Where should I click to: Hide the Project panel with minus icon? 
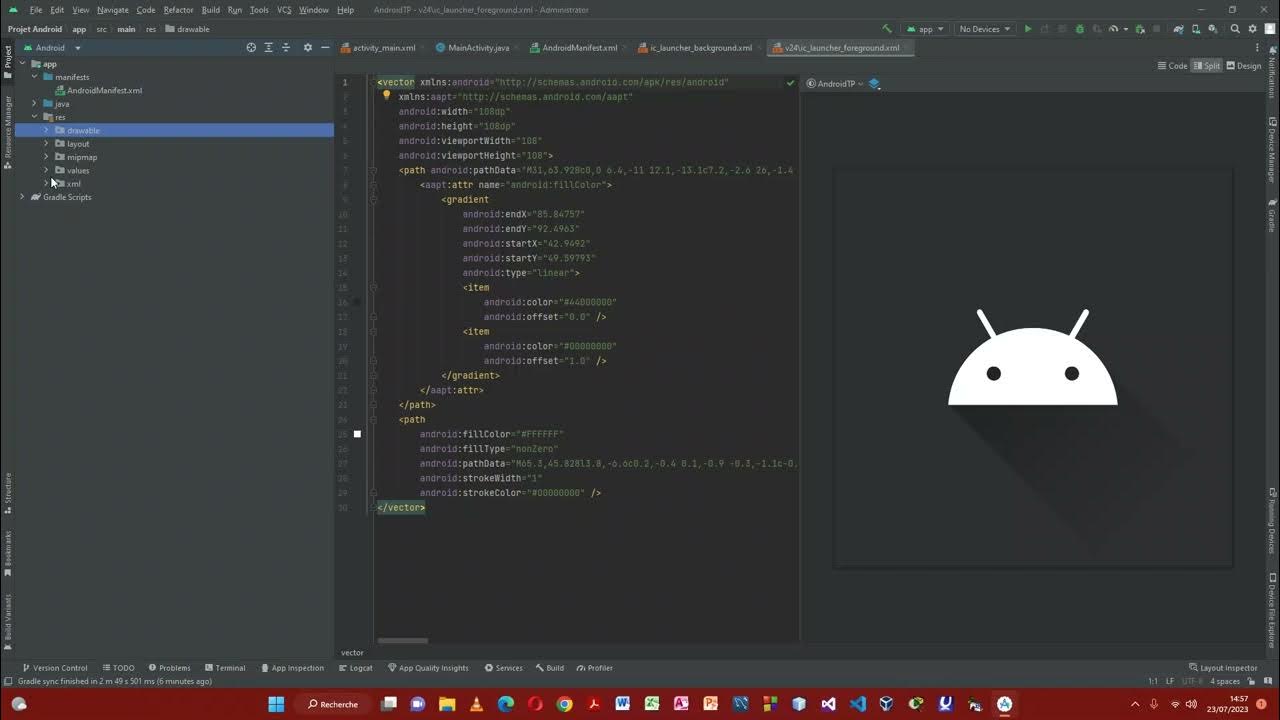pos(325,47)
